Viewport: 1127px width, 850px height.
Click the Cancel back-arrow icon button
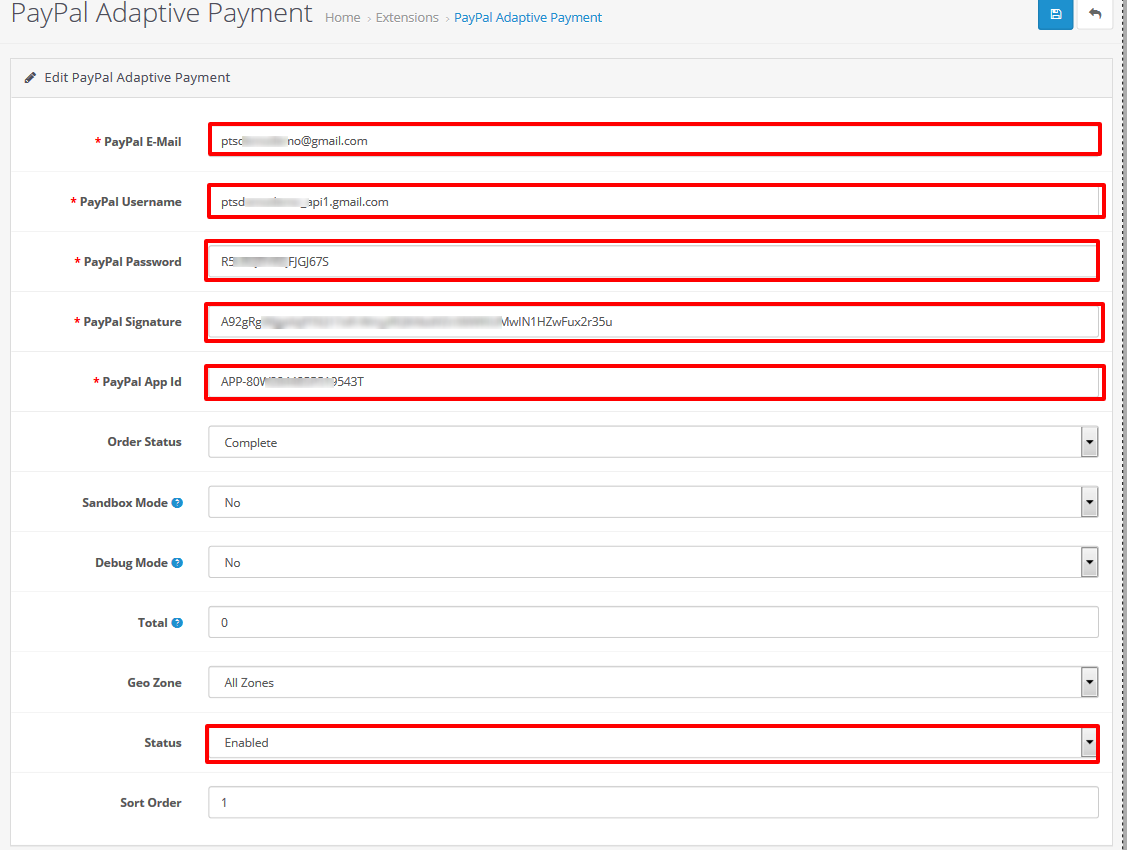pos(1095,14)
